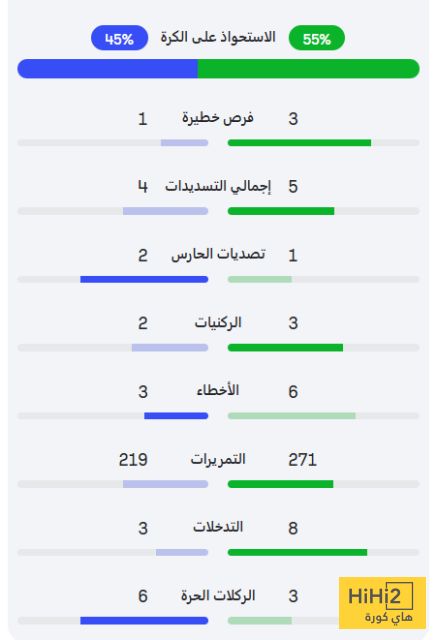This screenshot has height=640, width=437.
Task: Select the green bar under التدخلات
Action: [297, 552]
